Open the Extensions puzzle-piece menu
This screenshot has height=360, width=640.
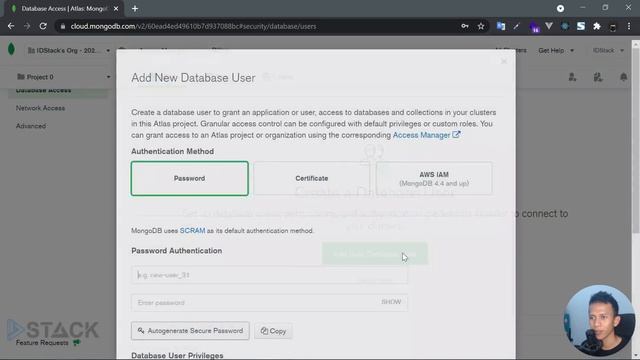pyautogui.click(x=597, y=26)
